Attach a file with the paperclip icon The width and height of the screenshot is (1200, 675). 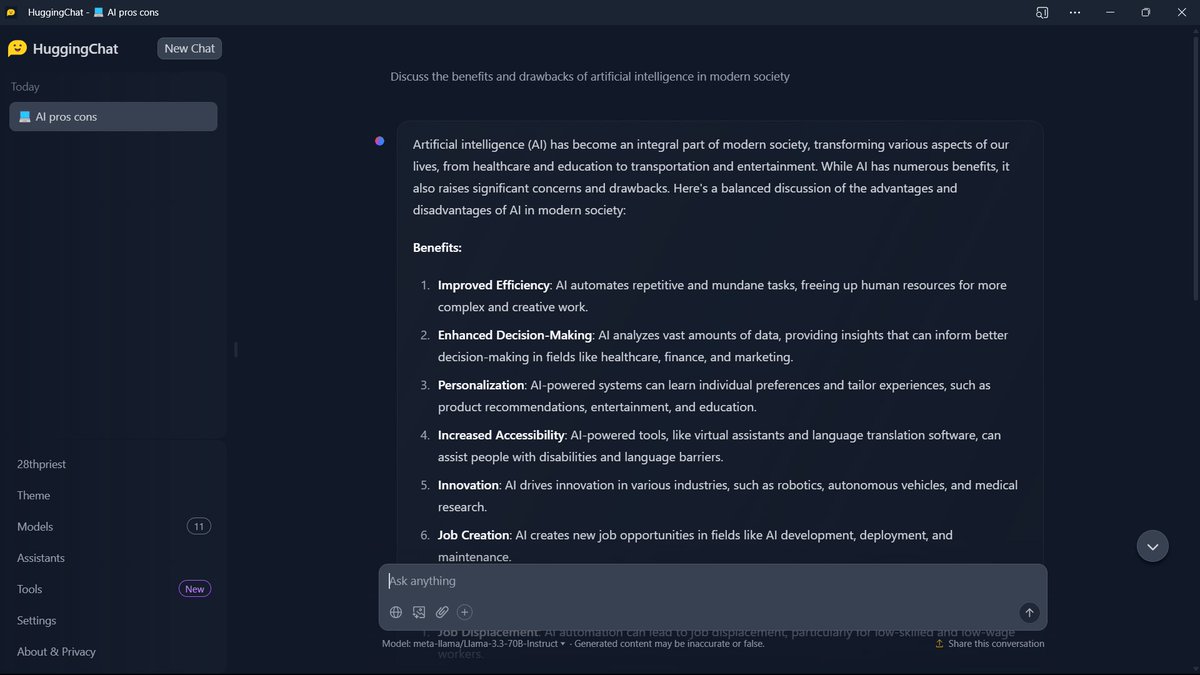point(442,612)
